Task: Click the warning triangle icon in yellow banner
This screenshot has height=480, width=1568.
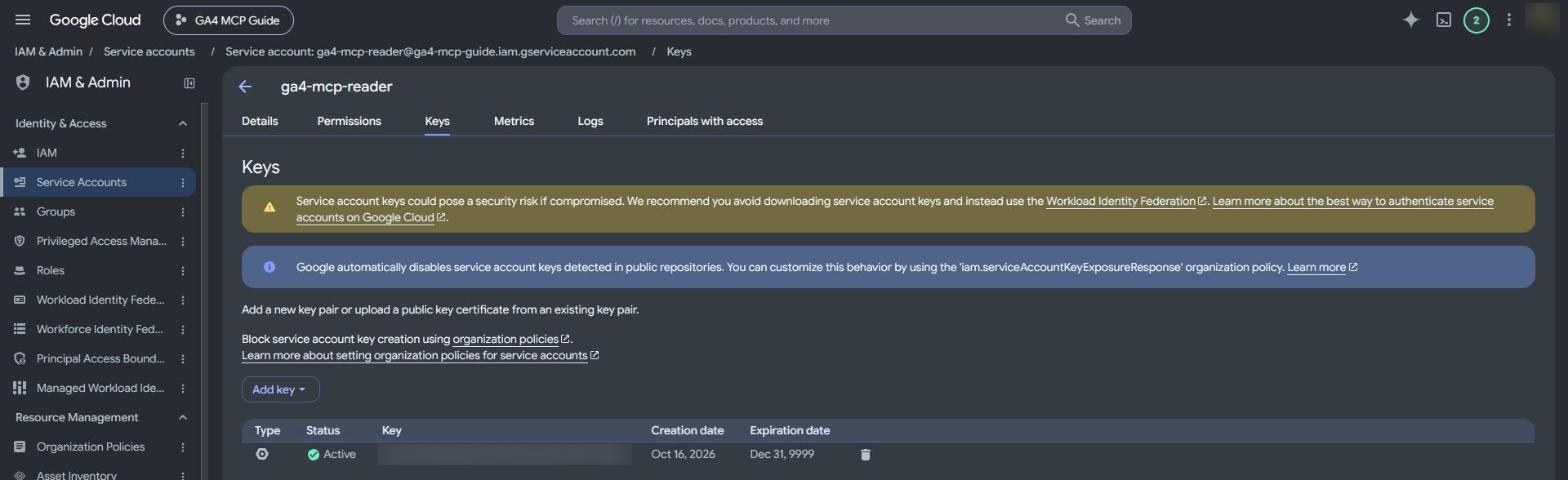Action: (269, 207)
